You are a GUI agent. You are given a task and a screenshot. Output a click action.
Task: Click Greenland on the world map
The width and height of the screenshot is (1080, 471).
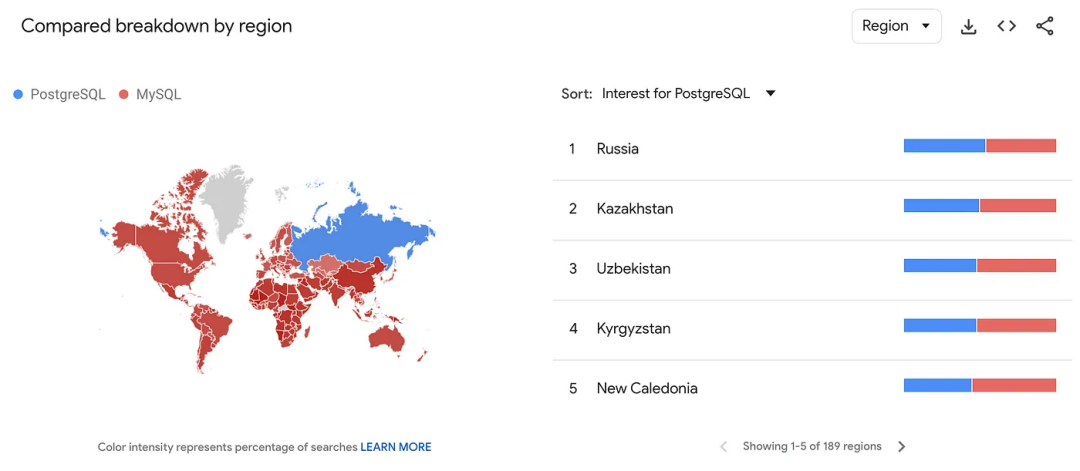click(x=228, y=195)
